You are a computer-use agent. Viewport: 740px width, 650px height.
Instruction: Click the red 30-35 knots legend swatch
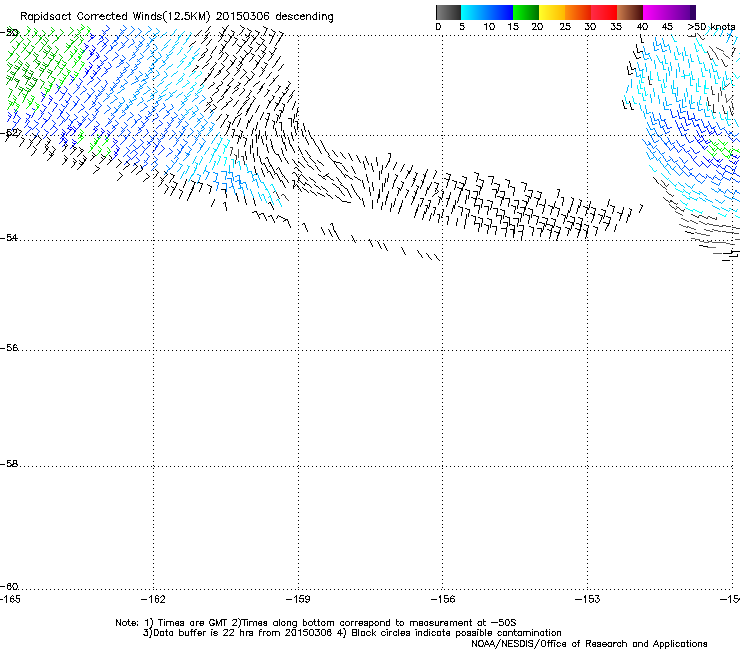point(604,12)
